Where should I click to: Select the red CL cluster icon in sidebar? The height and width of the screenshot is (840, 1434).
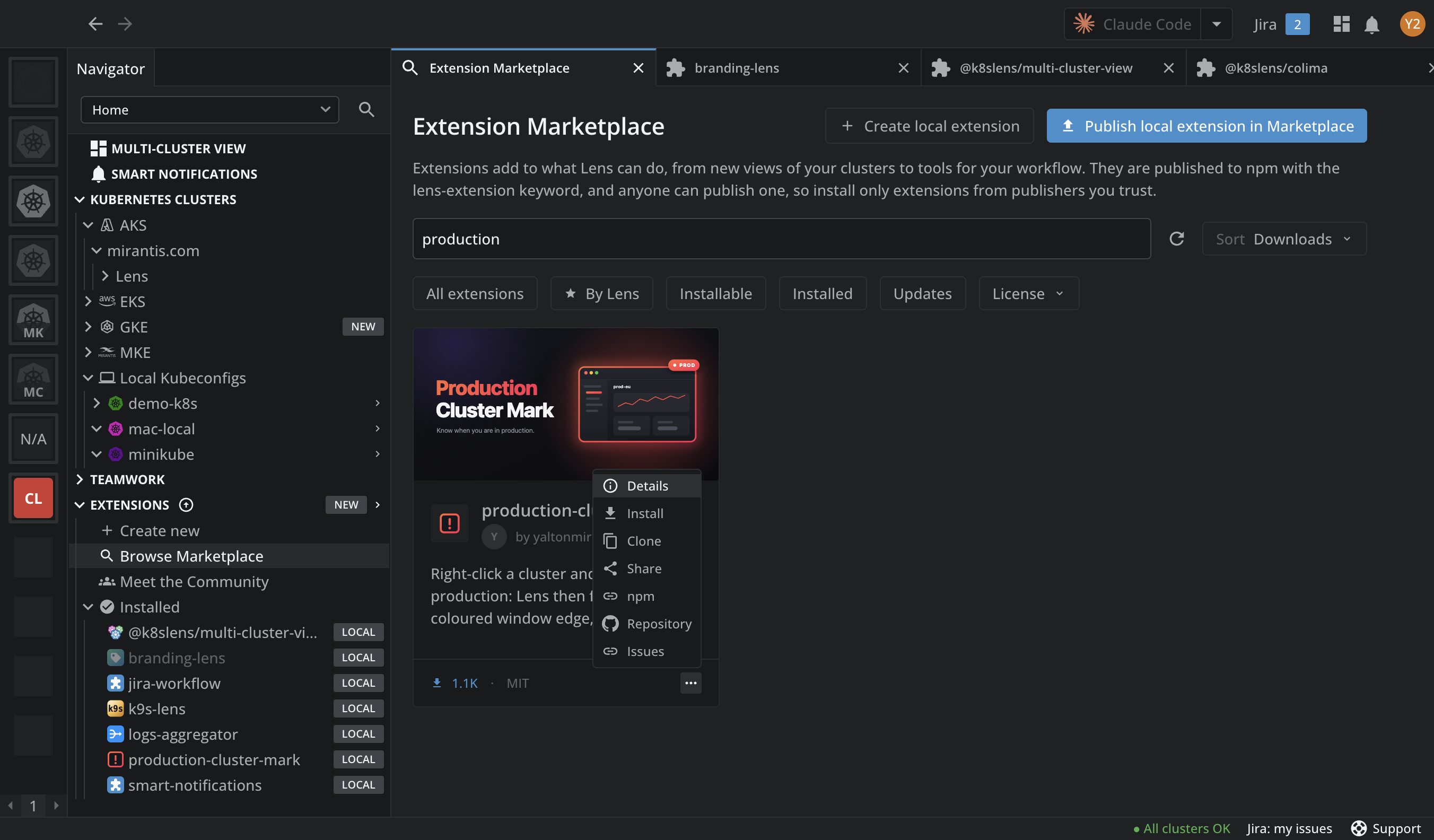(33, 498)
